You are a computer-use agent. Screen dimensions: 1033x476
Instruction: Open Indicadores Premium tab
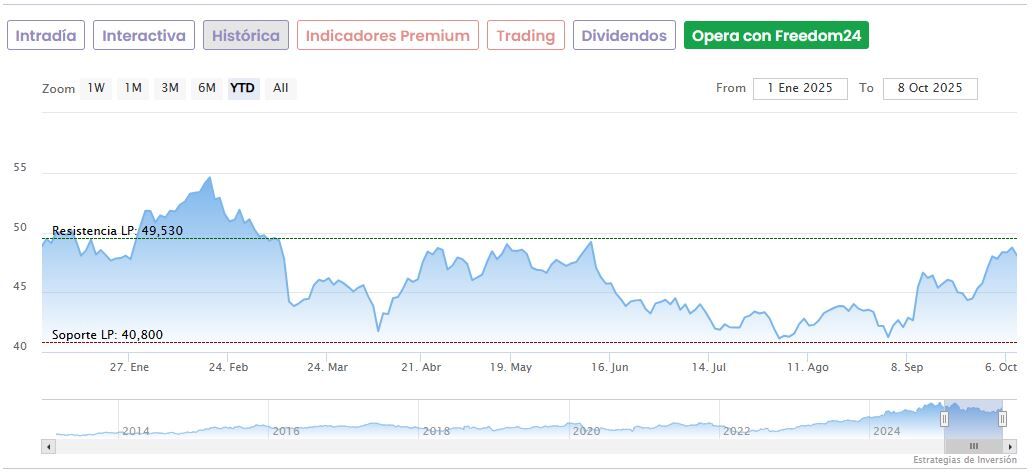point(387,36)
